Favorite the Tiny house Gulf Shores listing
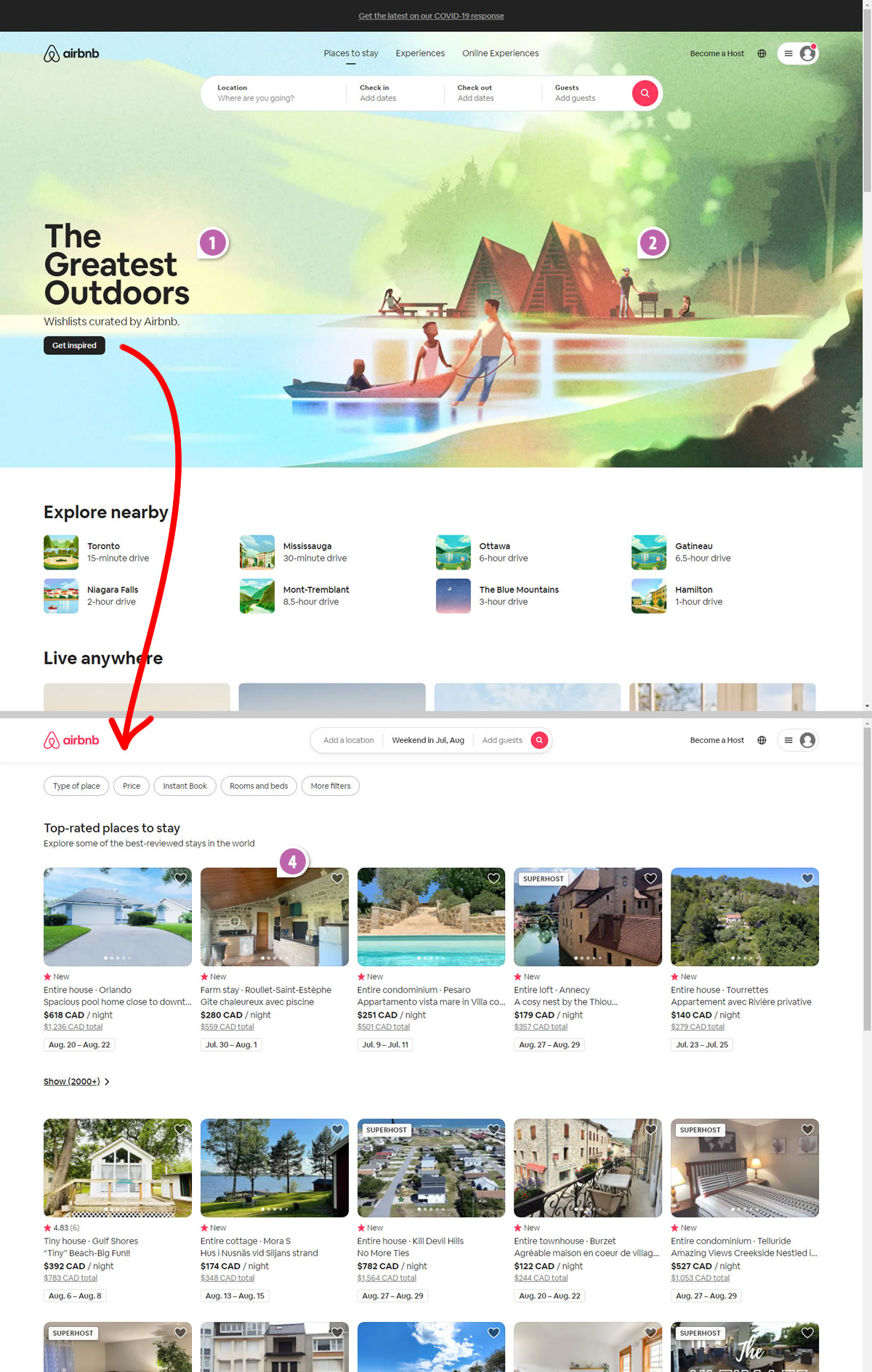This screenshot has height=1372, width=872. [x=180, y=1129]
